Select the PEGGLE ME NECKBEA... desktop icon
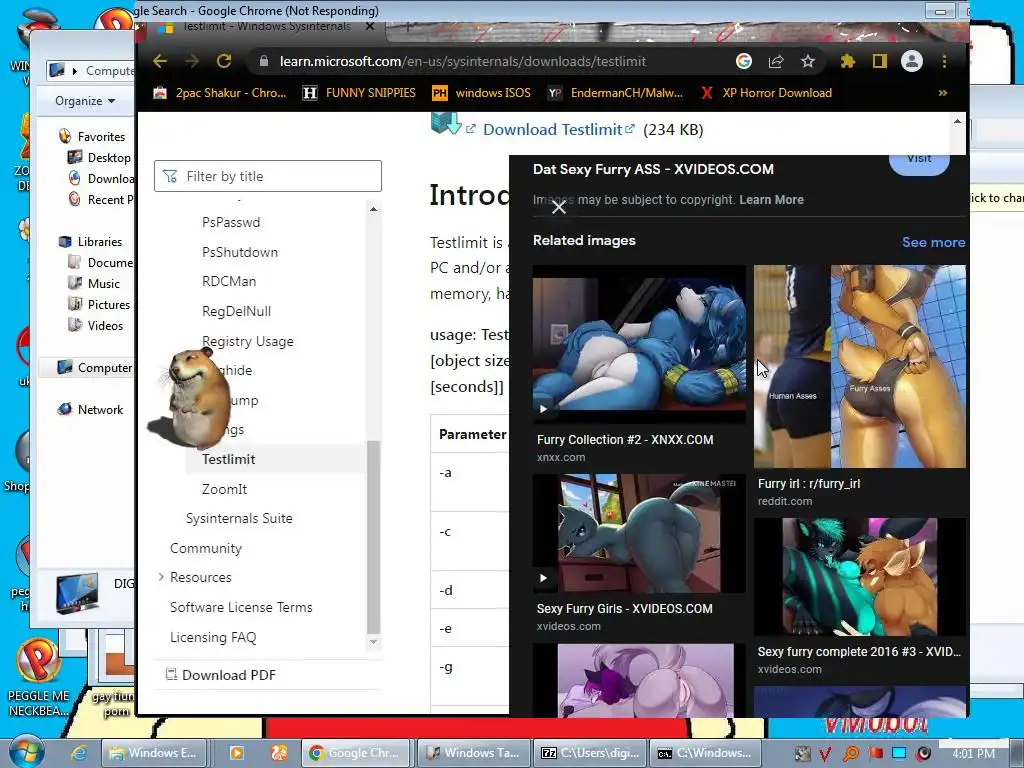This screenshot has height=768, width=1024. (x=39, y=678)
